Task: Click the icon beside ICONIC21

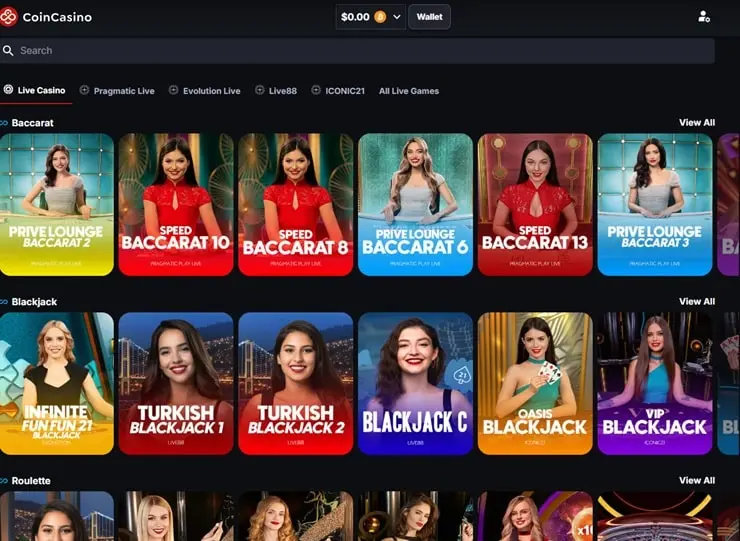Action: point(316,90)
